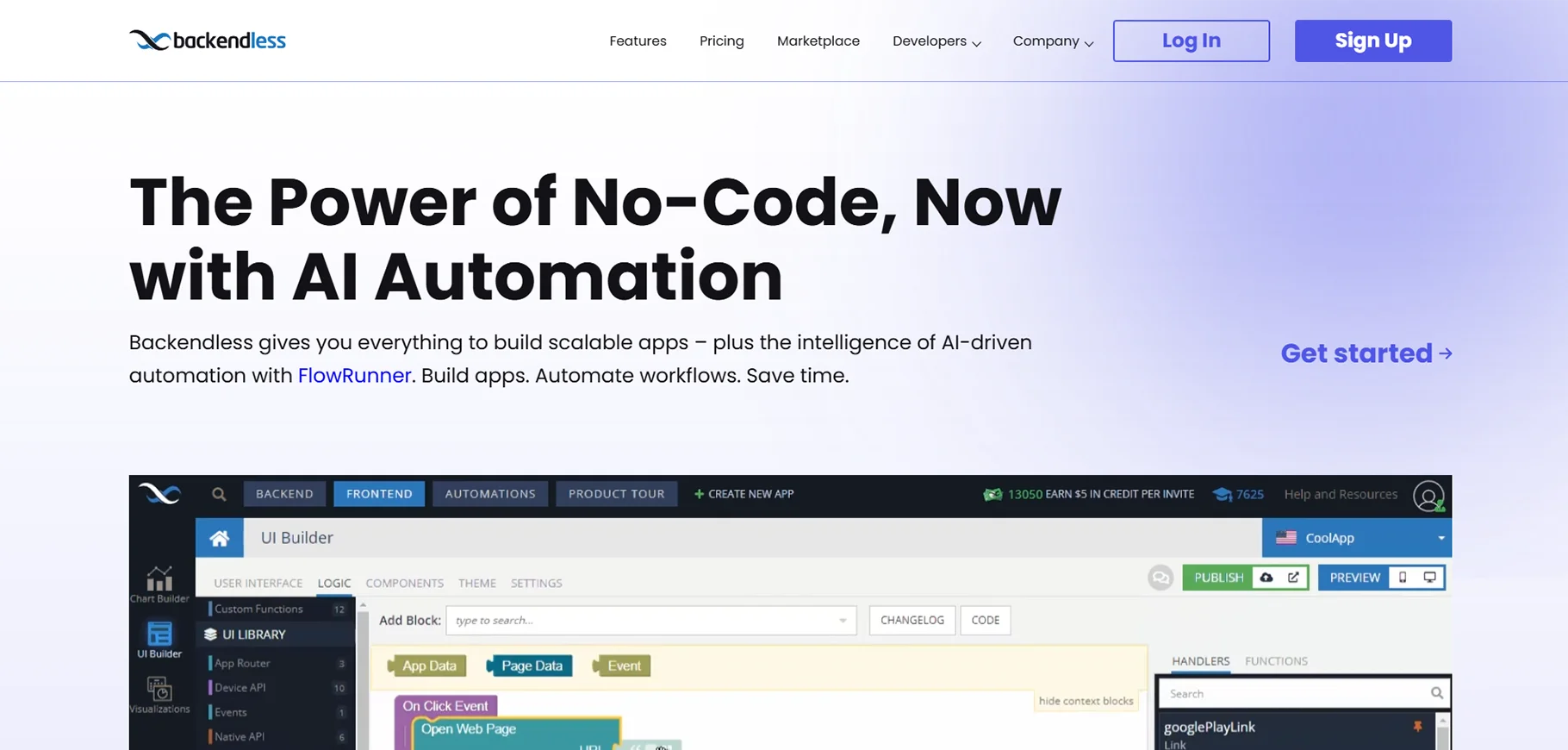Click the cloud upload icon beside PUBLISH
This screenshot has height=750, width=1568.
tap(1266, 578)
